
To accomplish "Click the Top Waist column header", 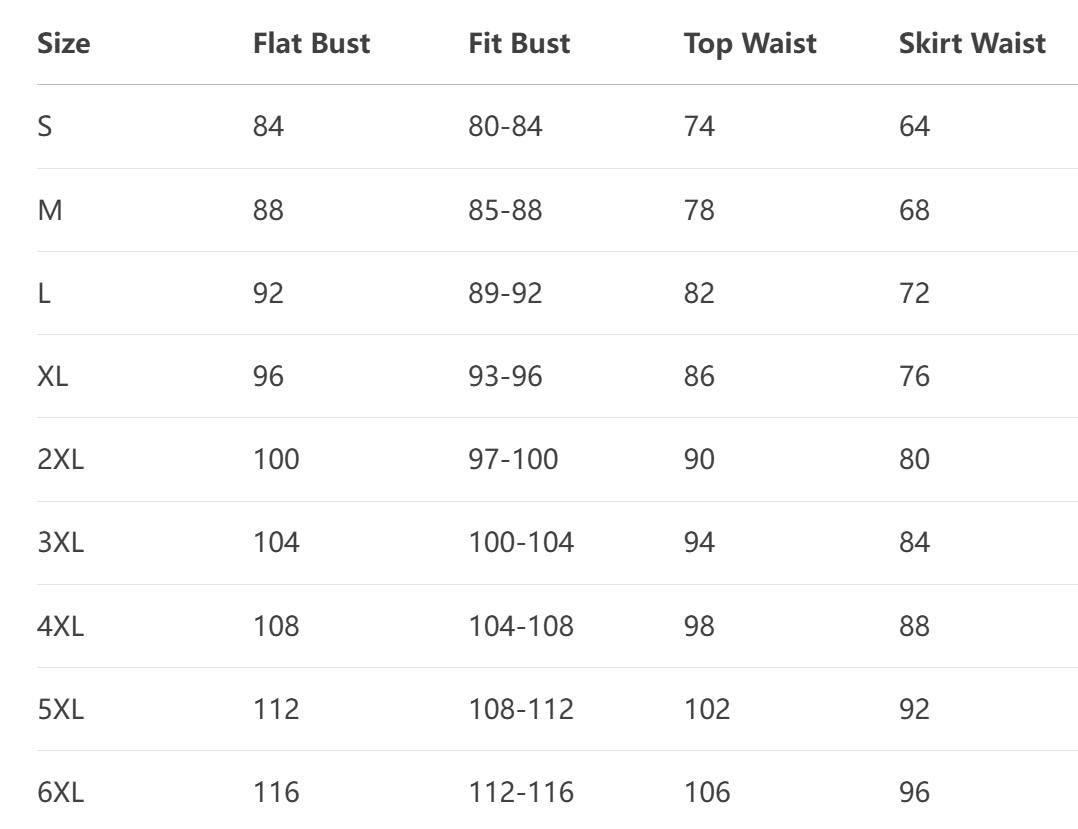I will [x=750, y=44].
